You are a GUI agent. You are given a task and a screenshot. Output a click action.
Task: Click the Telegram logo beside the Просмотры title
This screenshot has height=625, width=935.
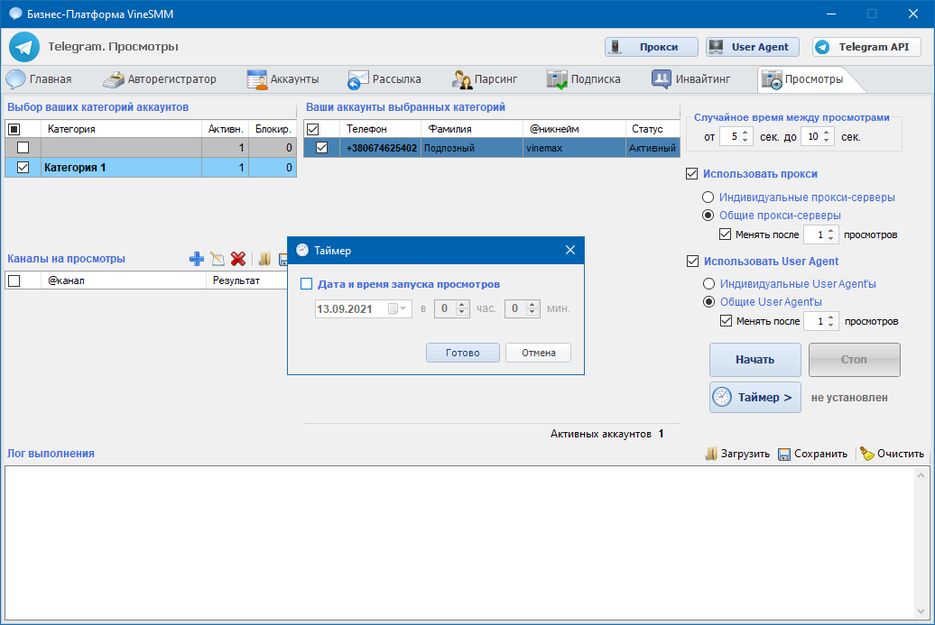(x=24, y=47)
